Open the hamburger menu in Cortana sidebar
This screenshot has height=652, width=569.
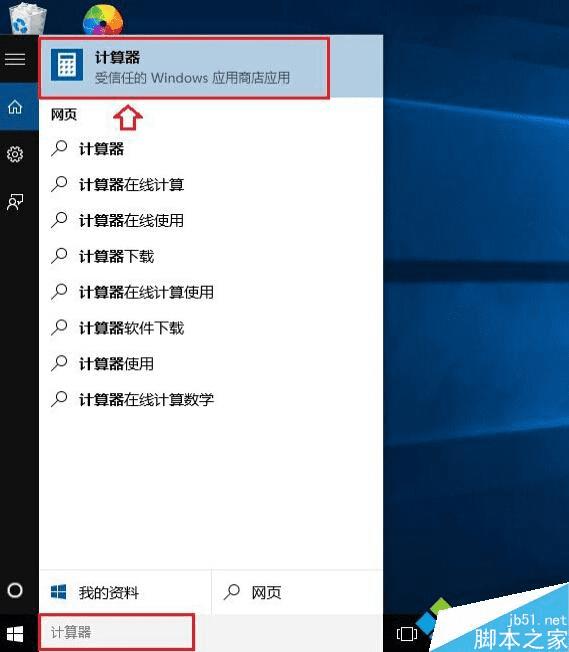point(15,59)
